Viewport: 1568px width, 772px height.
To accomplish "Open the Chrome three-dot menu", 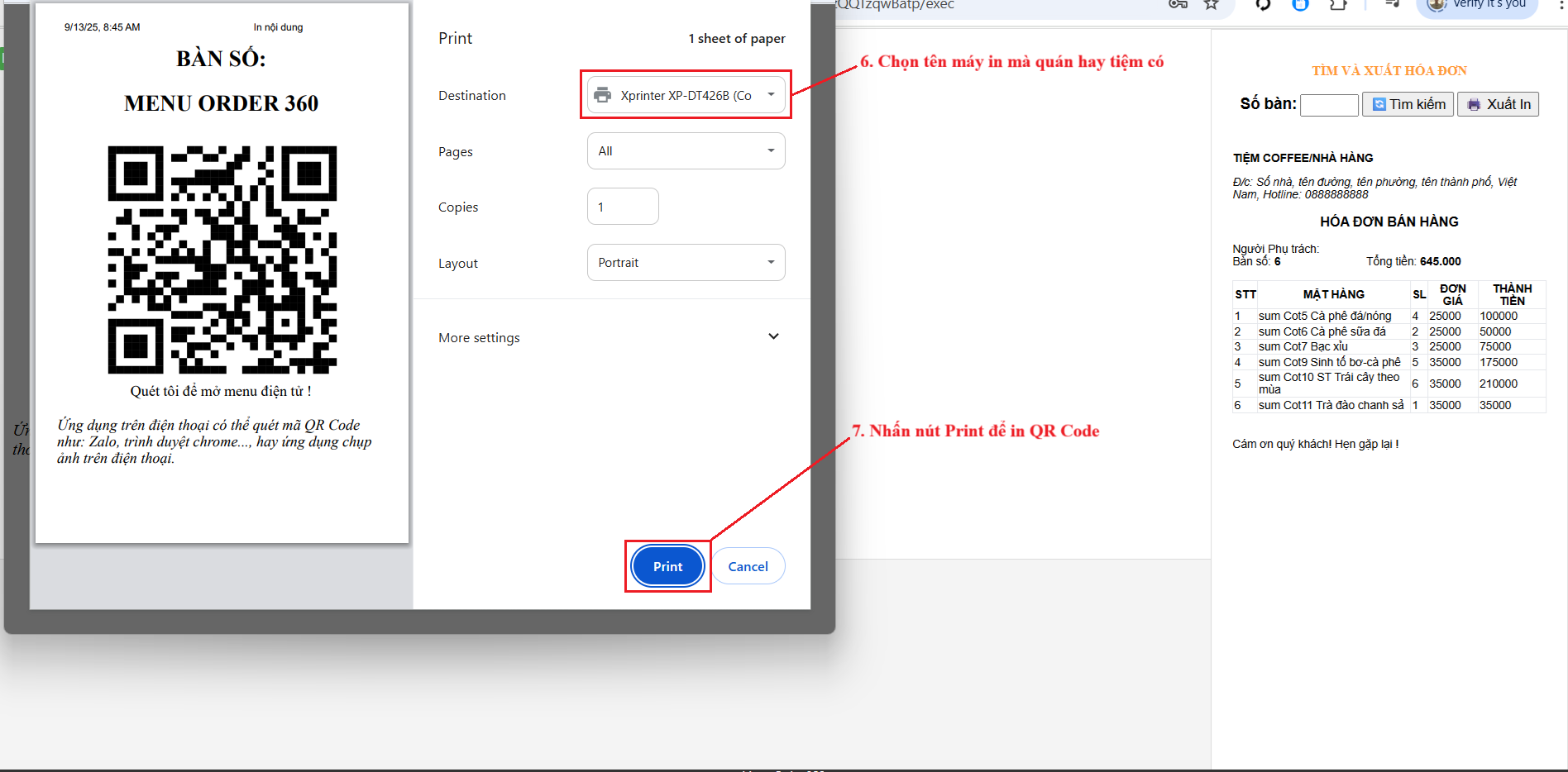I will 1561,4.
